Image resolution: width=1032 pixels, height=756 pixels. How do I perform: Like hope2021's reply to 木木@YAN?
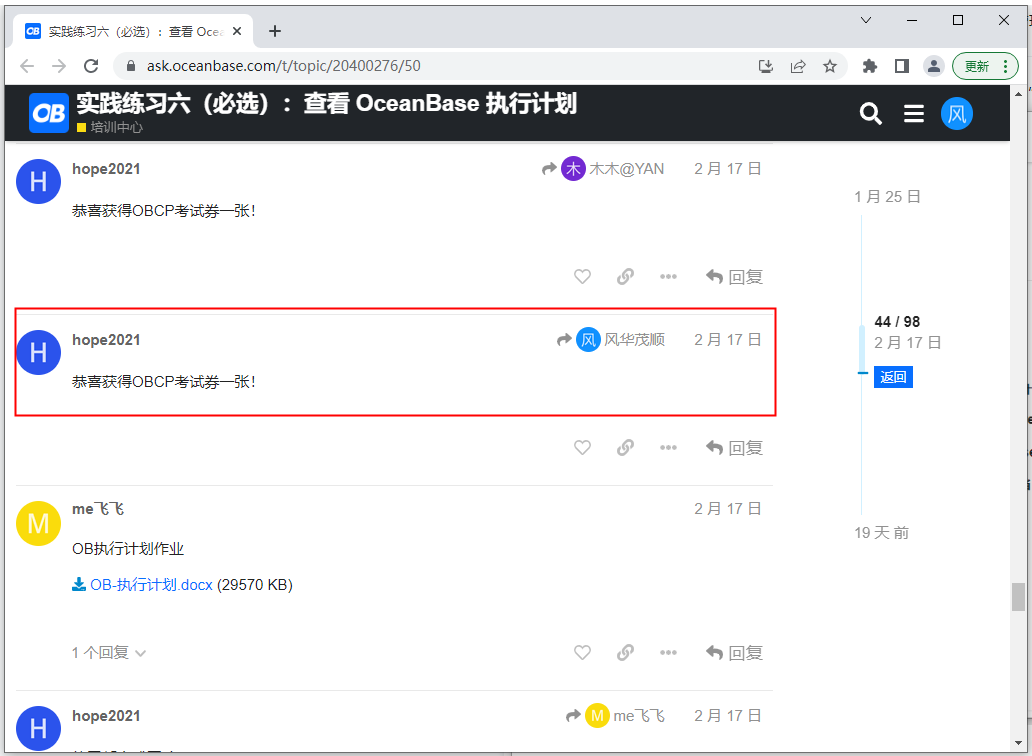coord(582,276)
